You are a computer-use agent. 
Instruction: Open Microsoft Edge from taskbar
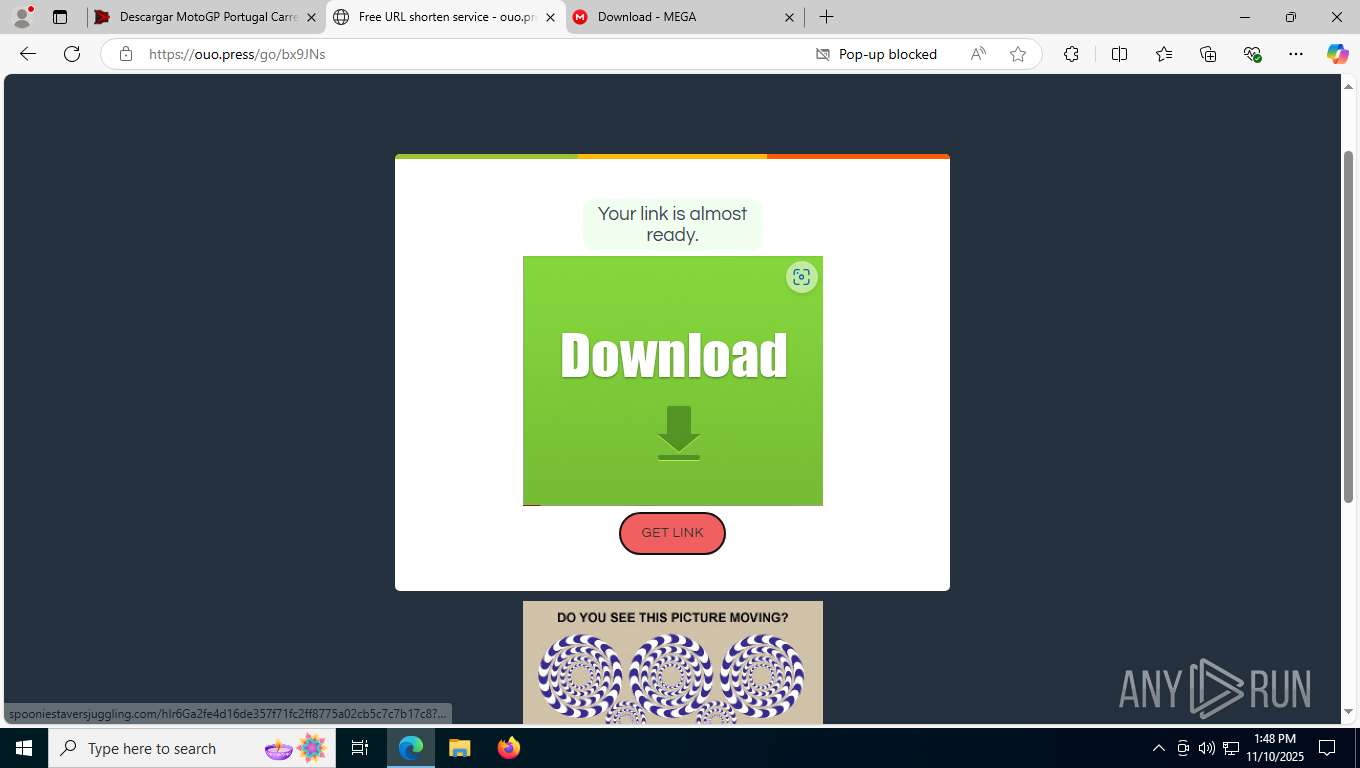[x=411, y=748]
